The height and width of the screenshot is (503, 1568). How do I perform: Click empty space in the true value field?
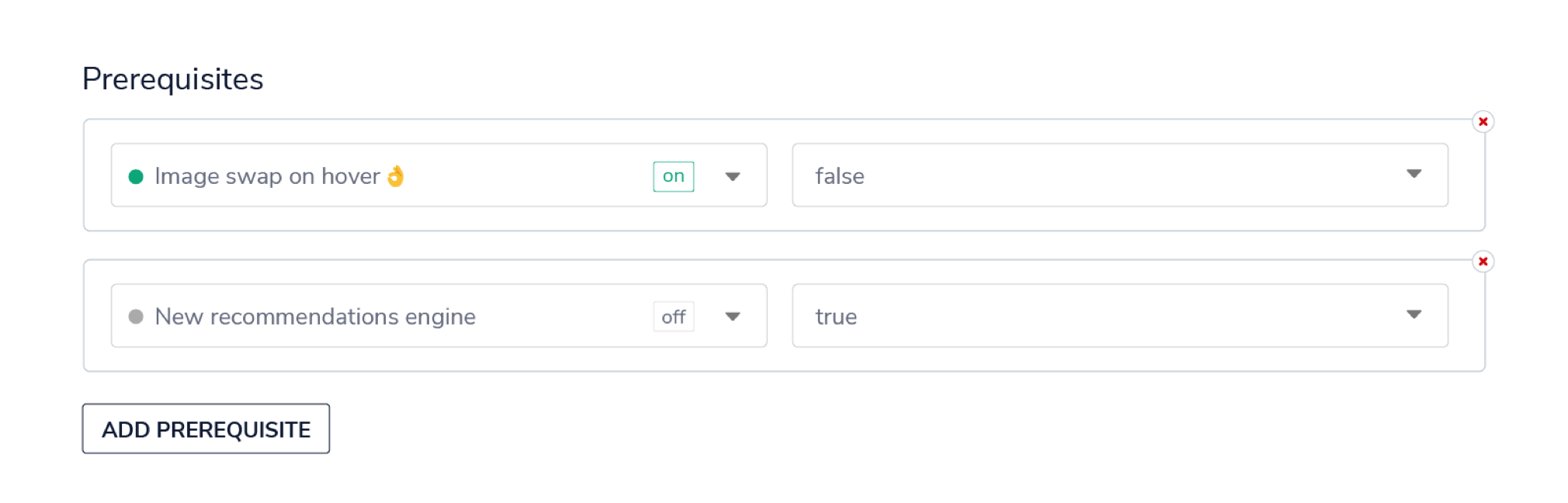[1126, 316]
